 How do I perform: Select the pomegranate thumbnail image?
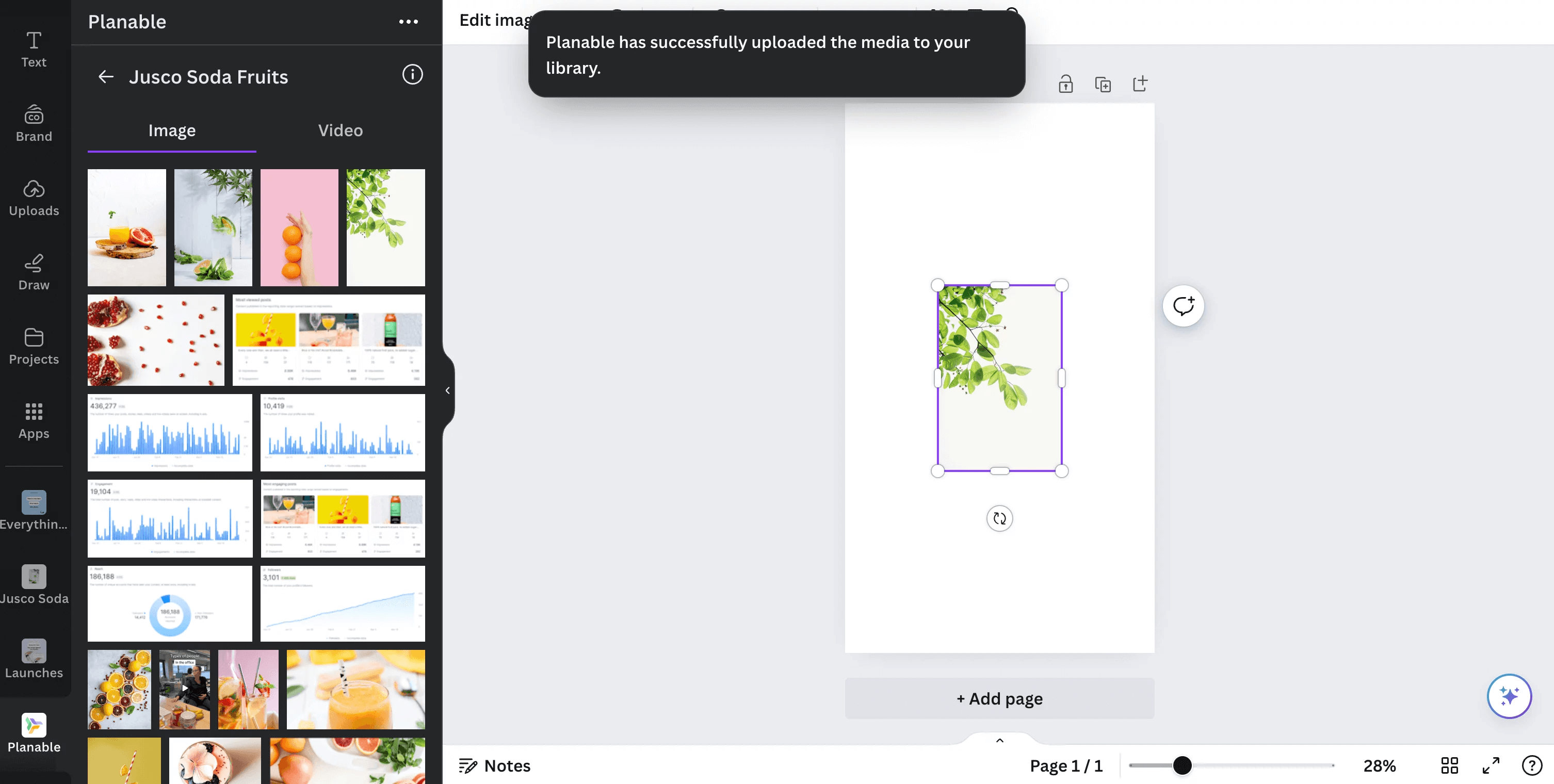coord(156,340)
